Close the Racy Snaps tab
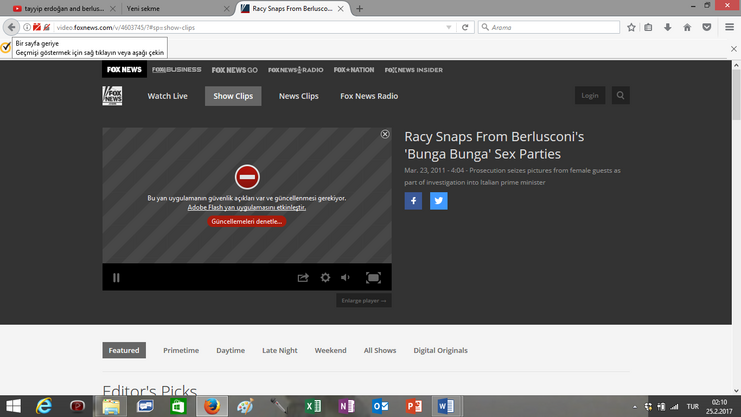This screenshot has height=417, width=741. [x=340, y=9]
